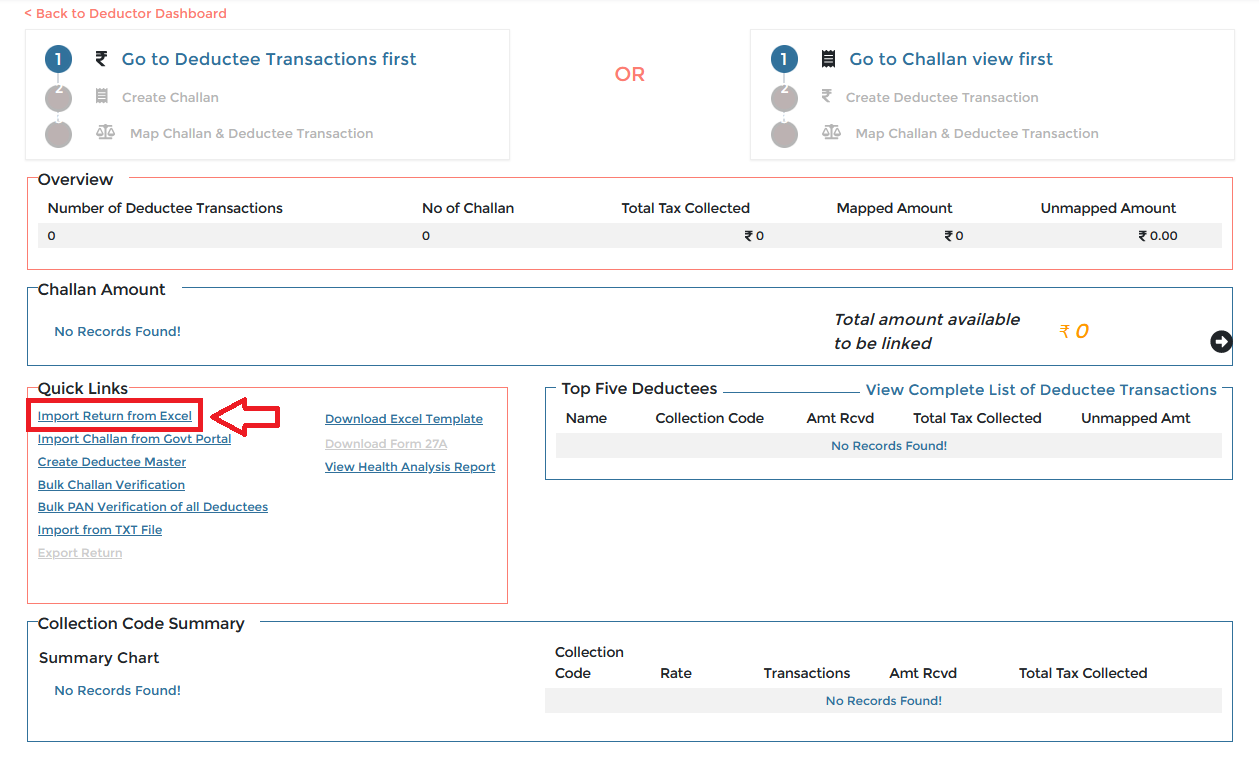1259x764 pixels.
Task: Click the Unmapped Amt column header
Action: coord(1135,418)
